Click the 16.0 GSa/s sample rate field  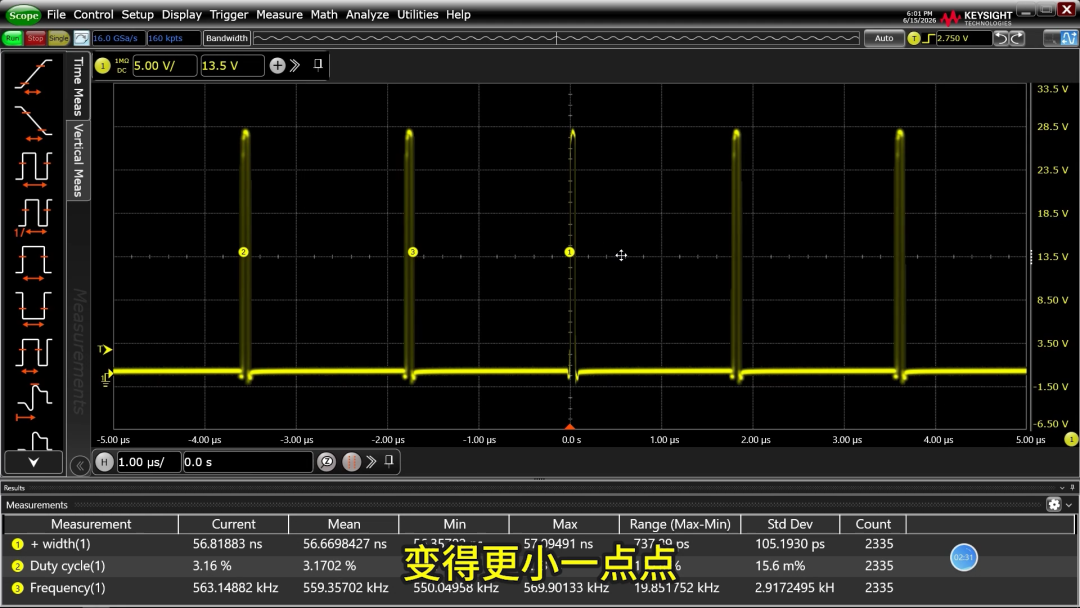click(118, 39)
